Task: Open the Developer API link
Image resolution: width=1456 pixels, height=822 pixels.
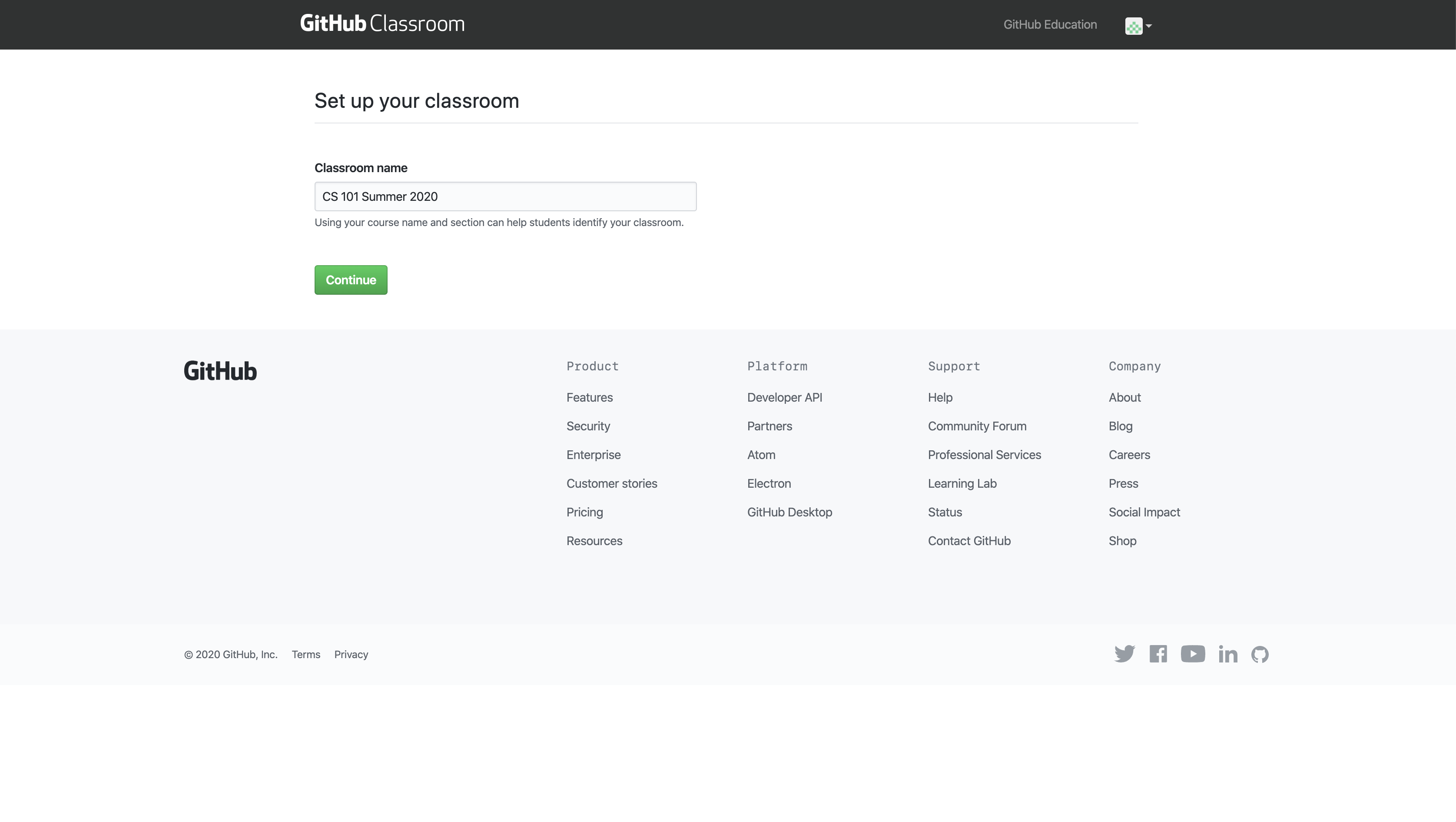Action: (x=785, y=397)
